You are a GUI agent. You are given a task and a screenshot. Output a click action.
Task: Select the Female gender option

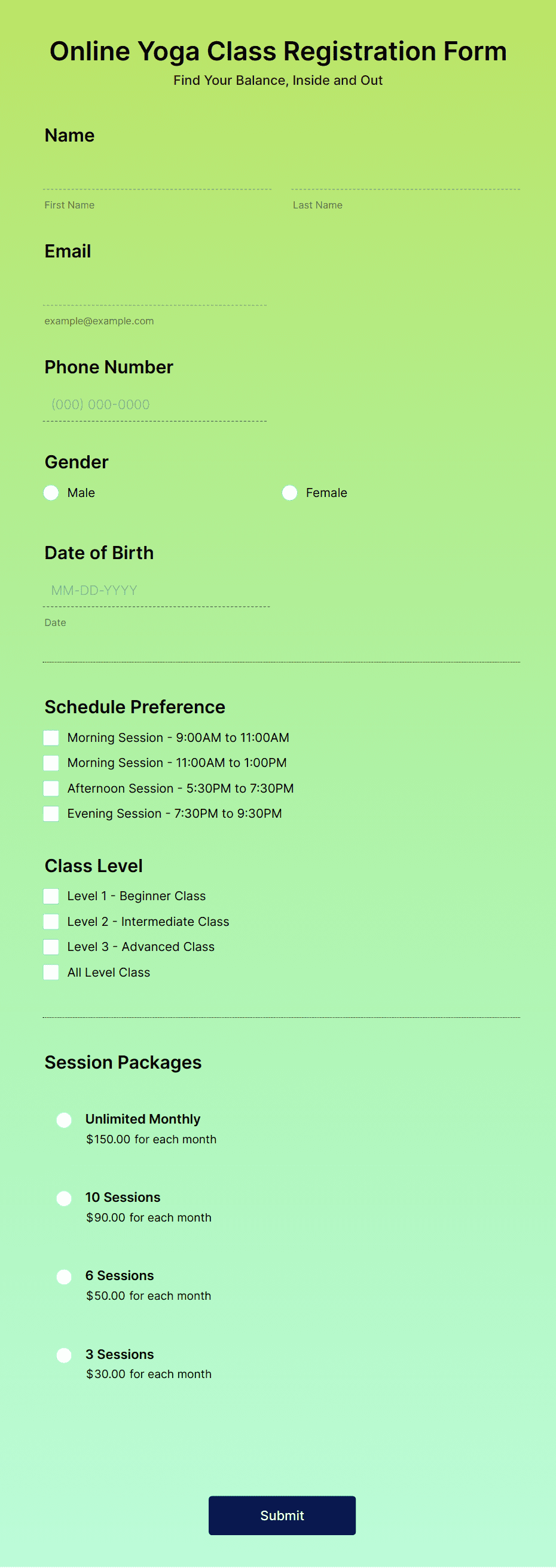point(289,493)
